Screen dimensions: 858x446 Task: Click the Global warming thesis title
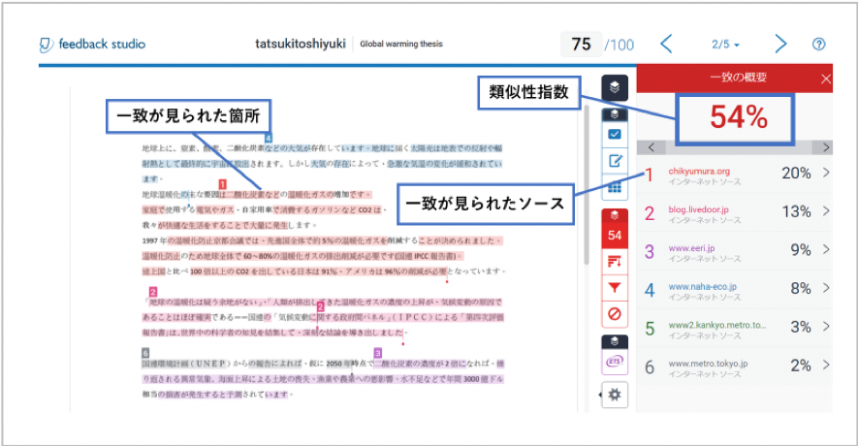pos(401,44)
